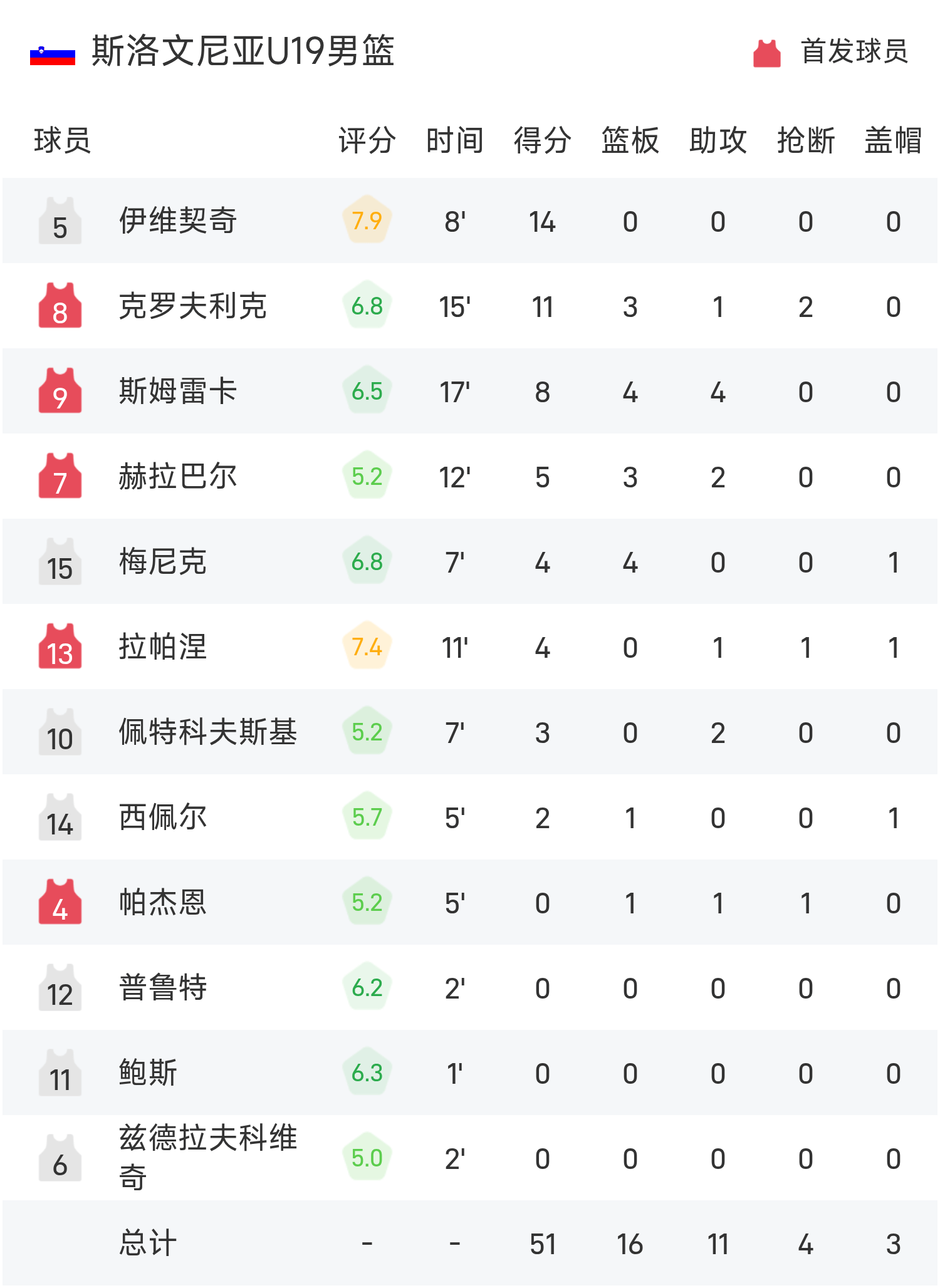This screenshot has width=940, height=1288.
Task: Click the 时间 column header
Action: click(x=453, y=141)
